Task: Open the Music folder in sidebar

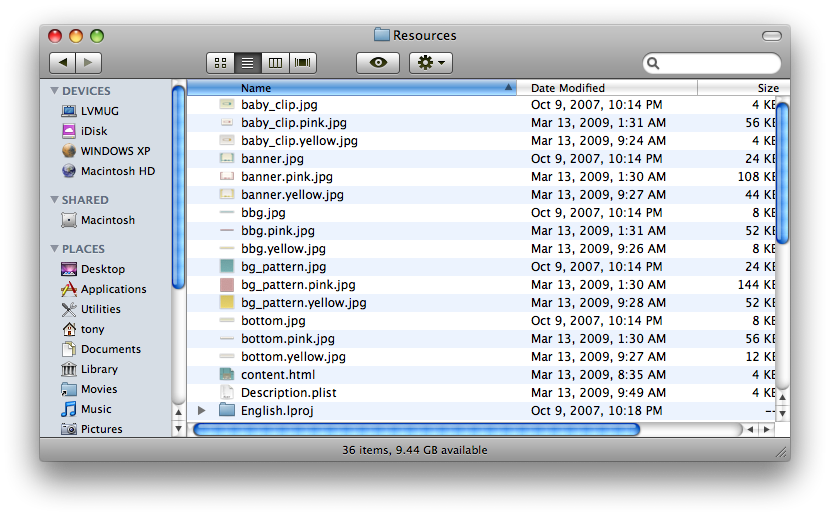Action: click(96, 409)
